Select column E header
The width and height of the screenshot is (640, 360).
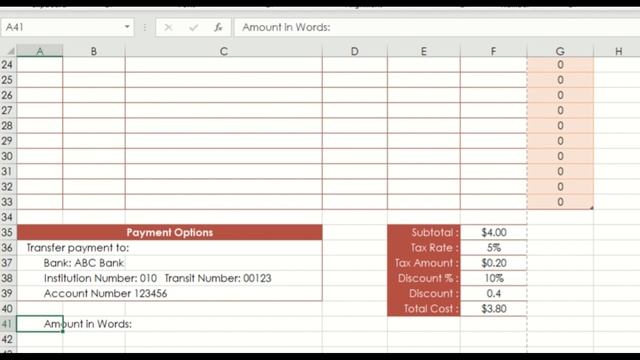pos(424,51)
